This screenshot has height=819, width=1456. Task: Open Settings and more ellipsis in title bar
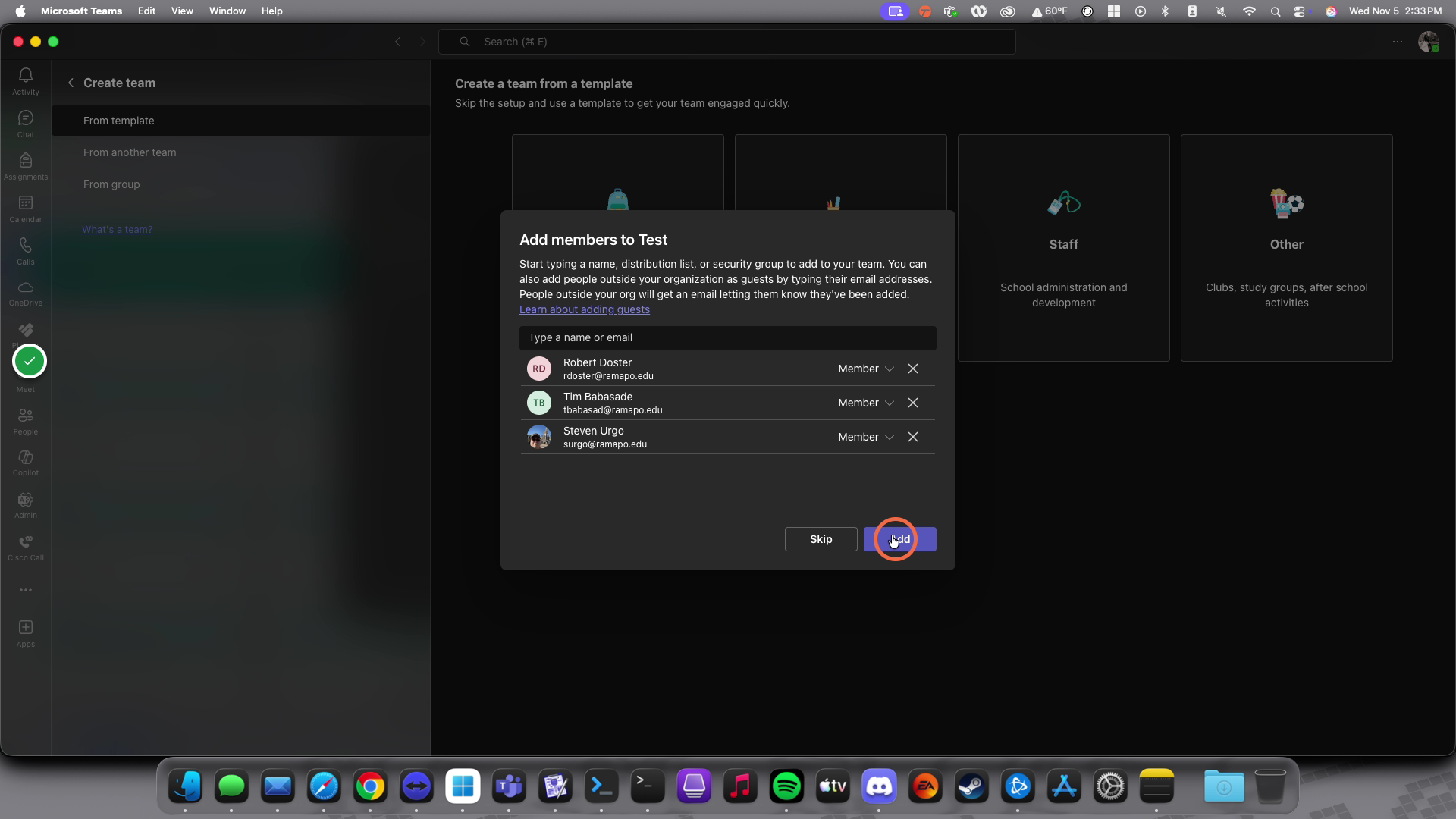(1398, 42)
